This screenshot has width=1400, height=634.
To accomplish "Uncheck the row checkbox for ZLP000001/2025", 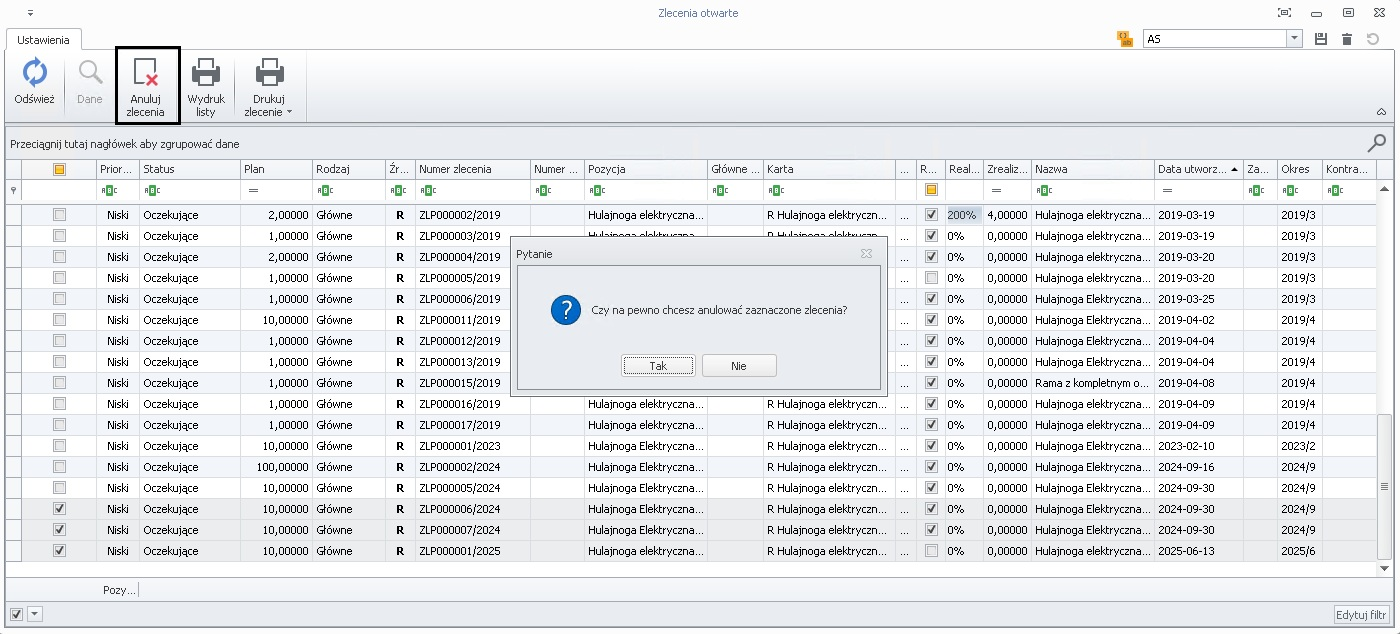I will click(59, 551).
